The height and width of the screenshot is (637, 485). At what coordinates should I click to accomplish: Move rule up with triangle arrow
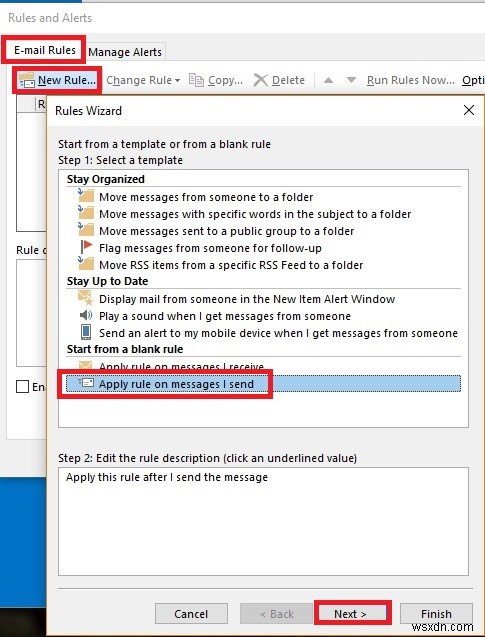pyautogui.click(x=328, y=80)
